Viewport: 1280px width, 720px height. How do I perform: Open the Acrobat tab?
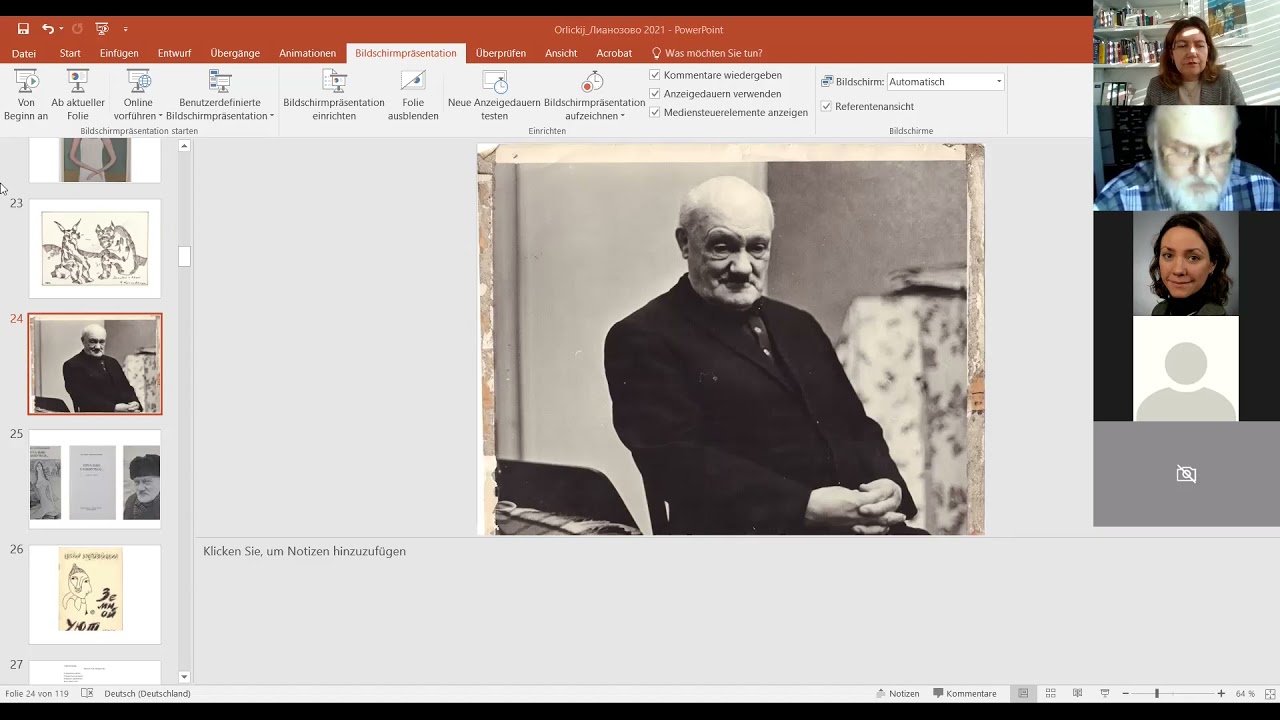[614, 53]
